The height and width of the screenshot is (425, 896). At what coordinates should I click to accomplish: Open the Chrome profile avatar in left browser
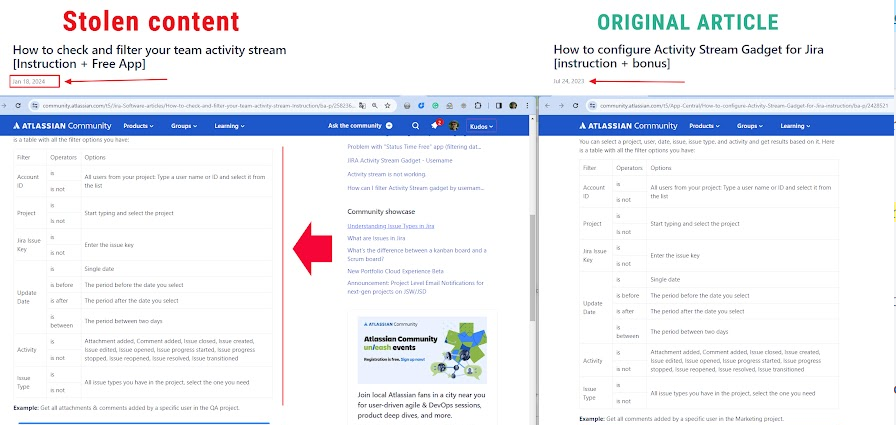pos(513,106)
